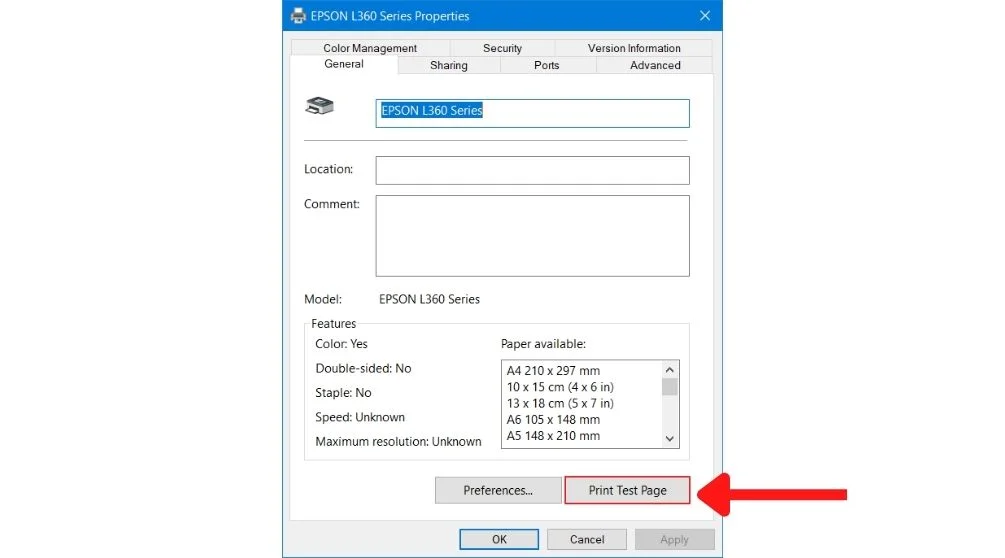1005x558 pixels.
Task: Click paper list scroll down arrow
Action: [x=670, y=439]
